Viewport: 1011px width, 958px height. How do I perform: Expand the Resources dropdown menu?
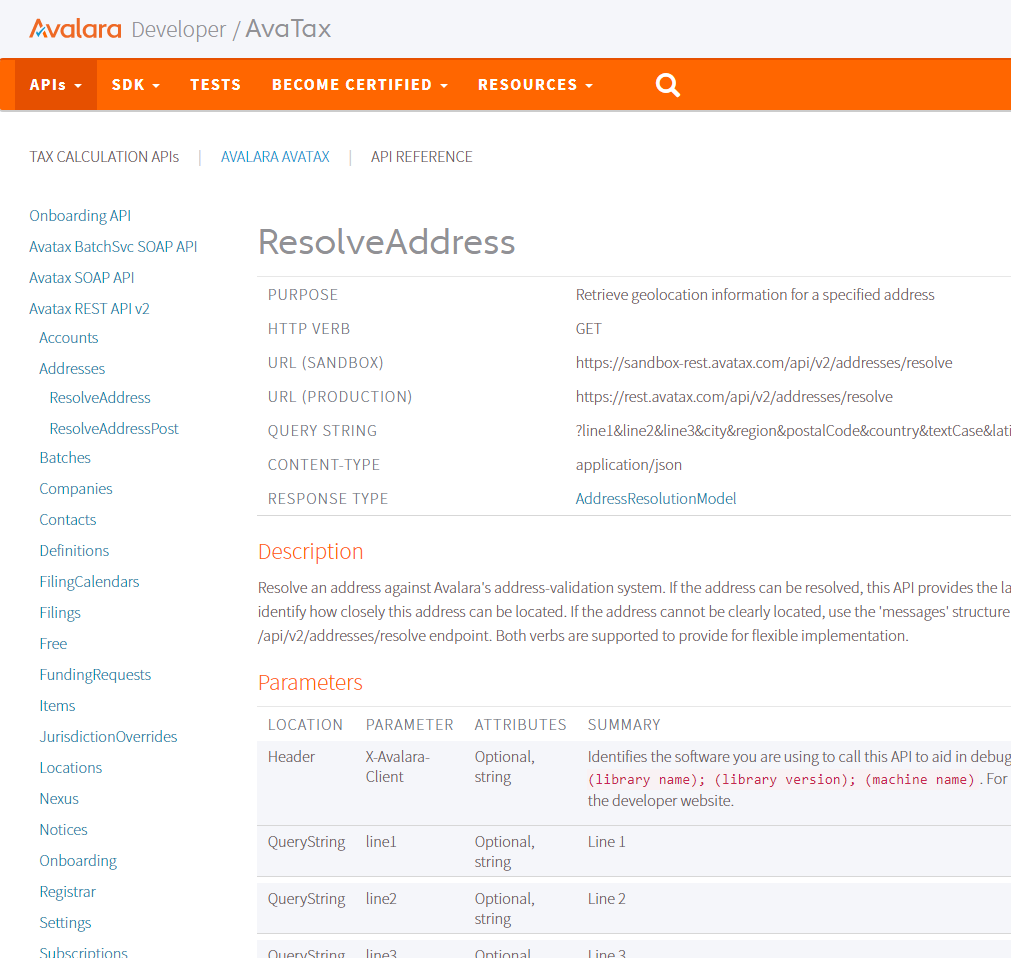coord(535,85)
